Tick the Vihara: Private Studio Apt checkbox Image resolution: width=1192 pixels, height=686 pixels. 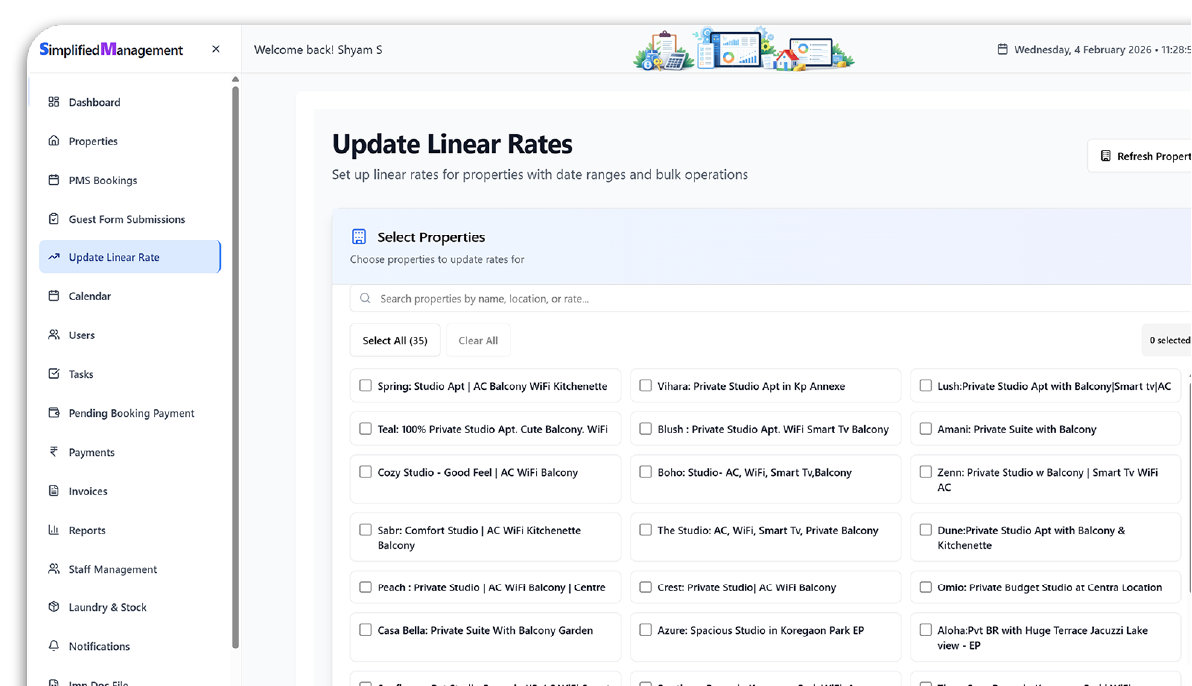tap(645, 386)
